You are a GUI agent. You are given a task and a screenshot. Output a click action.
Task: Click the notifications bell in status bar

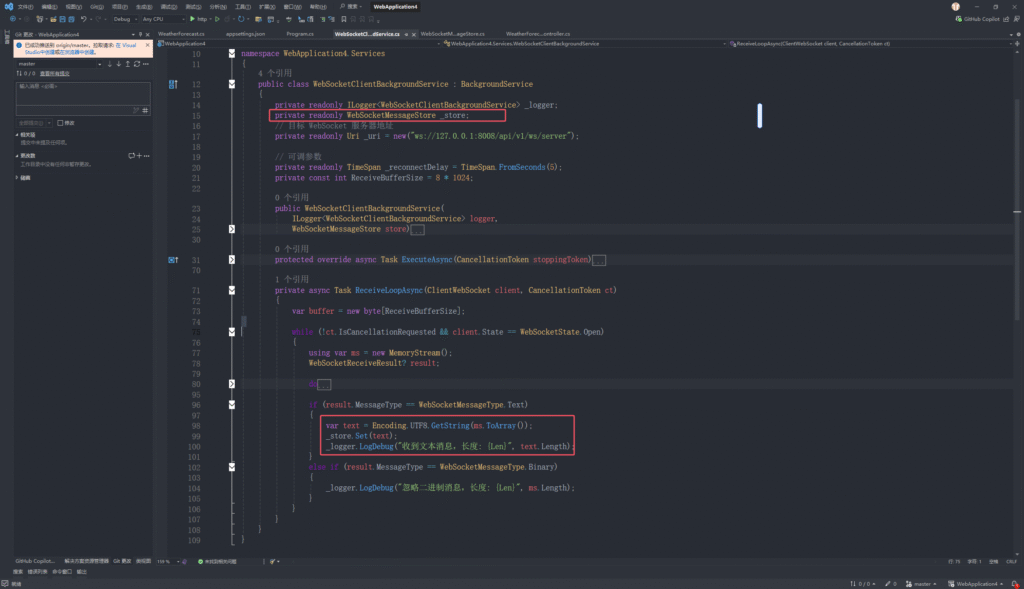(x=1013, y=583)
